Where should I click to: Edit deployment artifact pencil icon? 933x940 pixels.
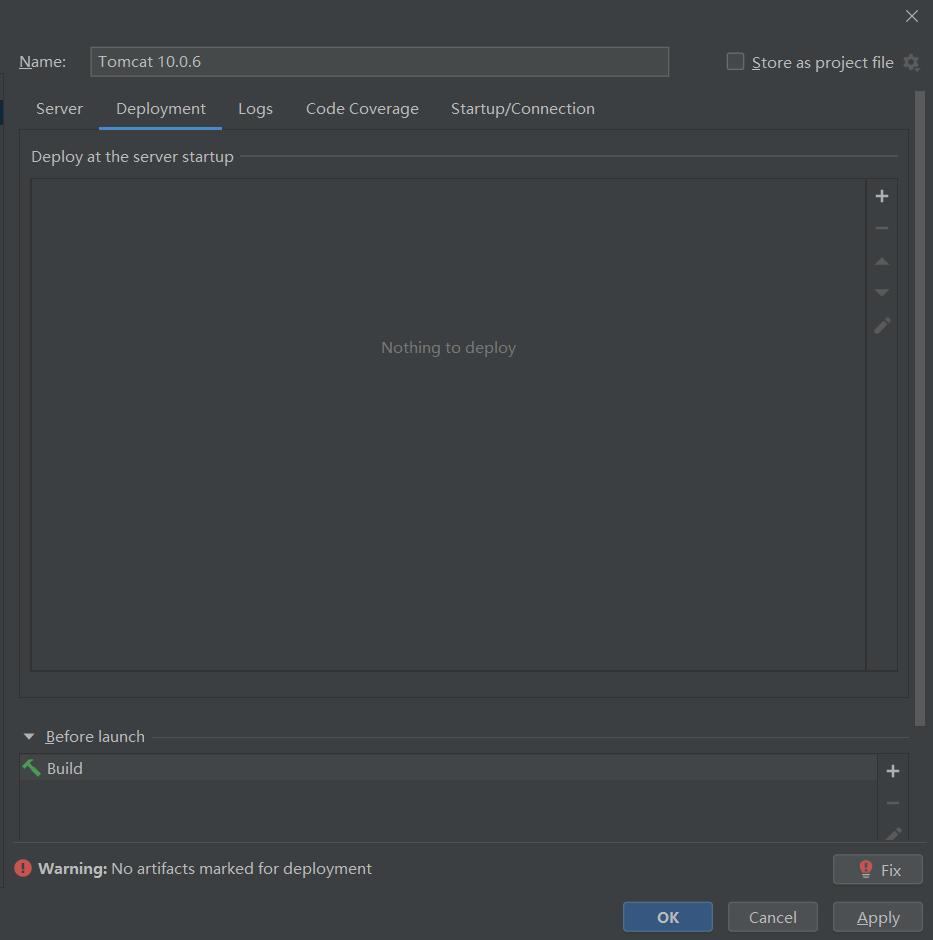pyautogui.click(x=882, y=326)
